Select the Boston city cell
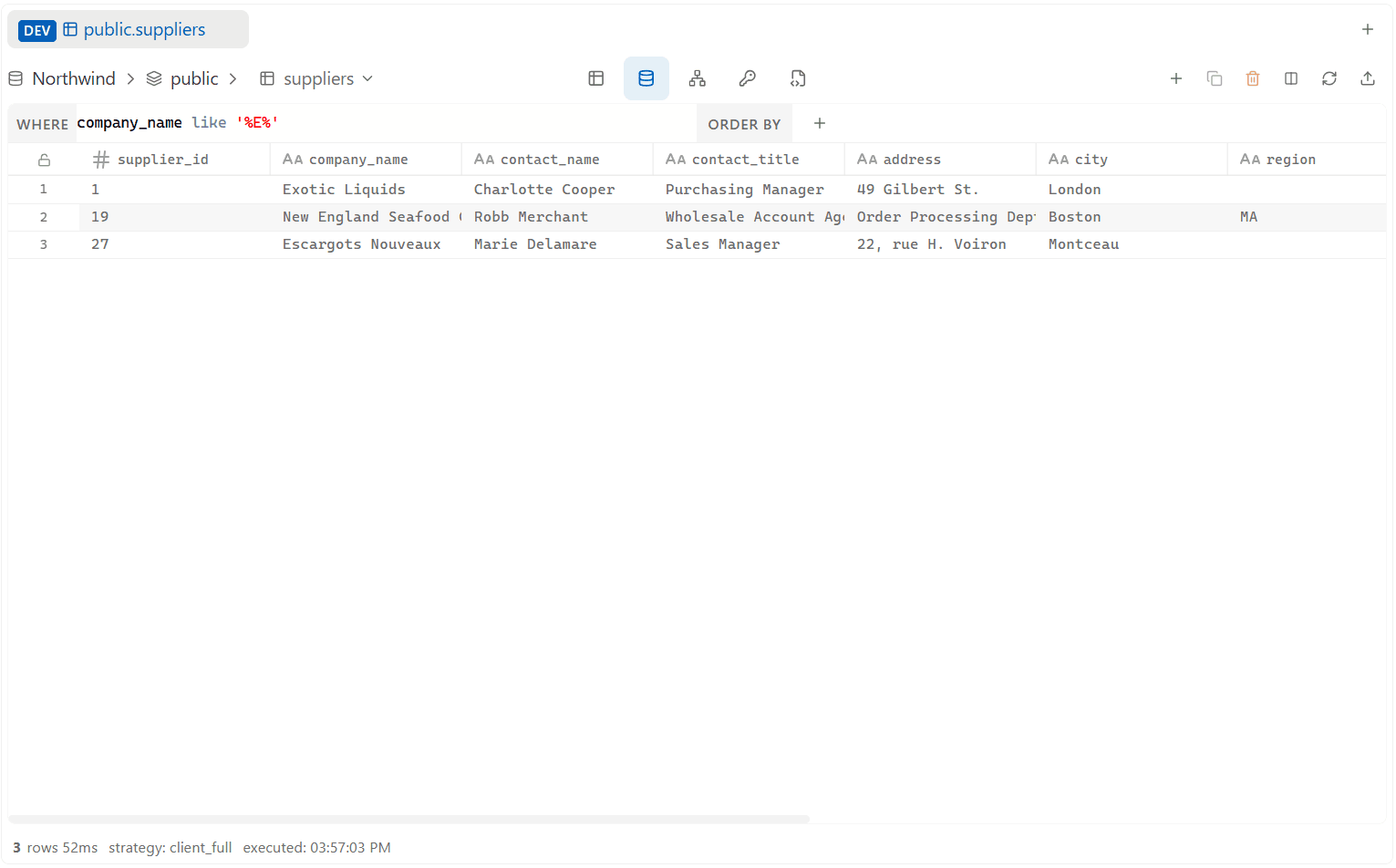Viewport: 1396px width, 868px height. click(1132, 217)
